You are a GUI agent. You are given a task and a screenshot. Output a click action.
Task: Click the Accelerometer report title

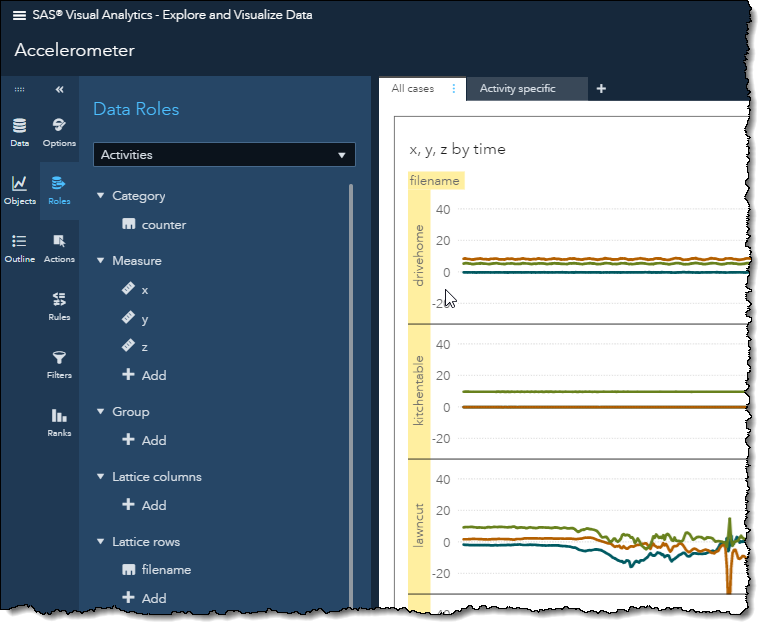(x=74, y=50)
